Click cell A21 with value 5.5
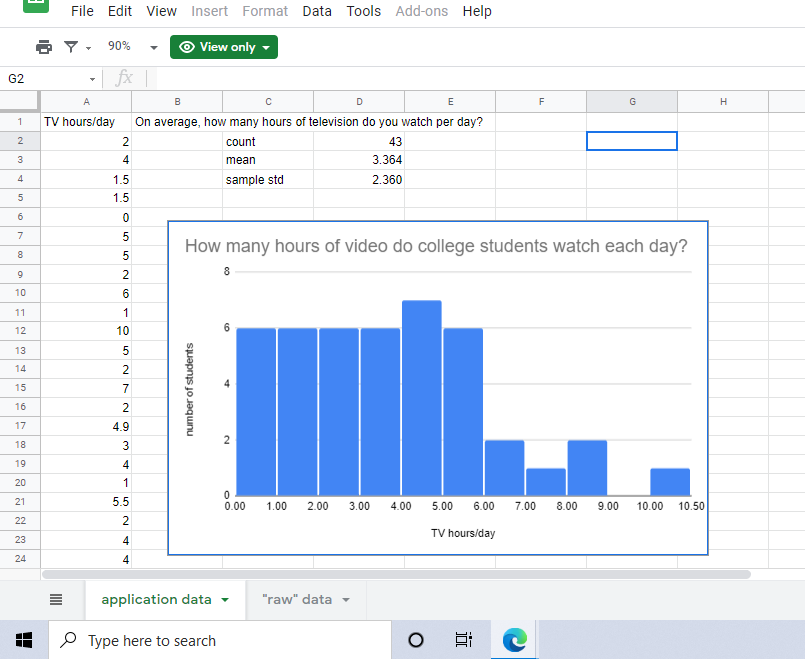This screenshot has width=805, height=659. point(86,502)
